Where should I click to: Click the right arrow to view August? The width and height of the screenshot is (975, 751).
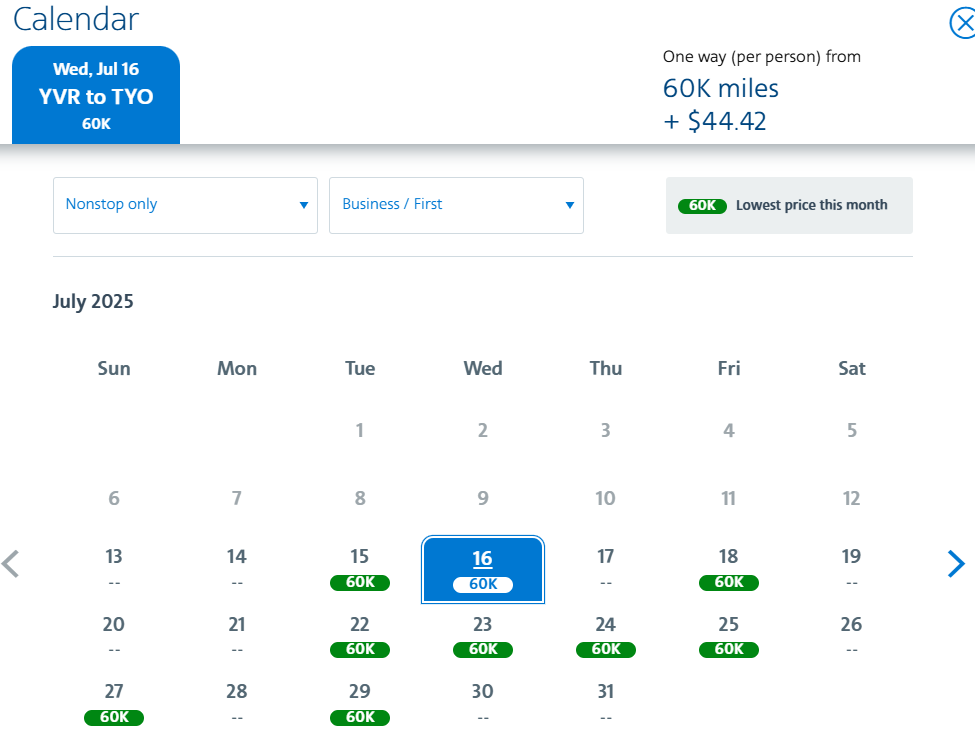coord(956,564)
